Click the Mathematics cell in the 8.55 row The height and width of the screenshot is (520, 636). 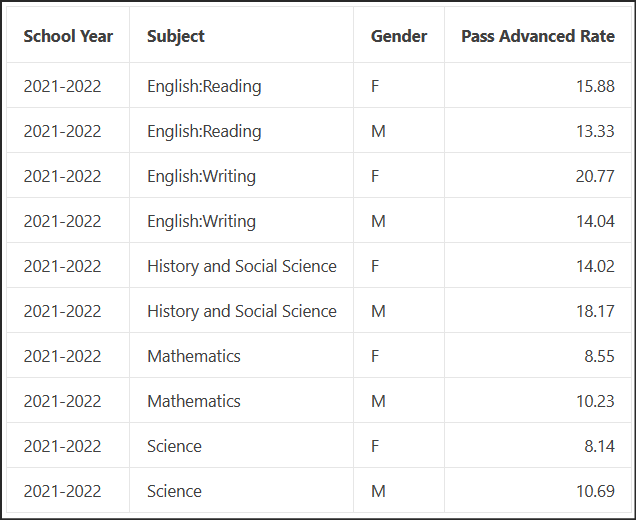coord(194,356)
